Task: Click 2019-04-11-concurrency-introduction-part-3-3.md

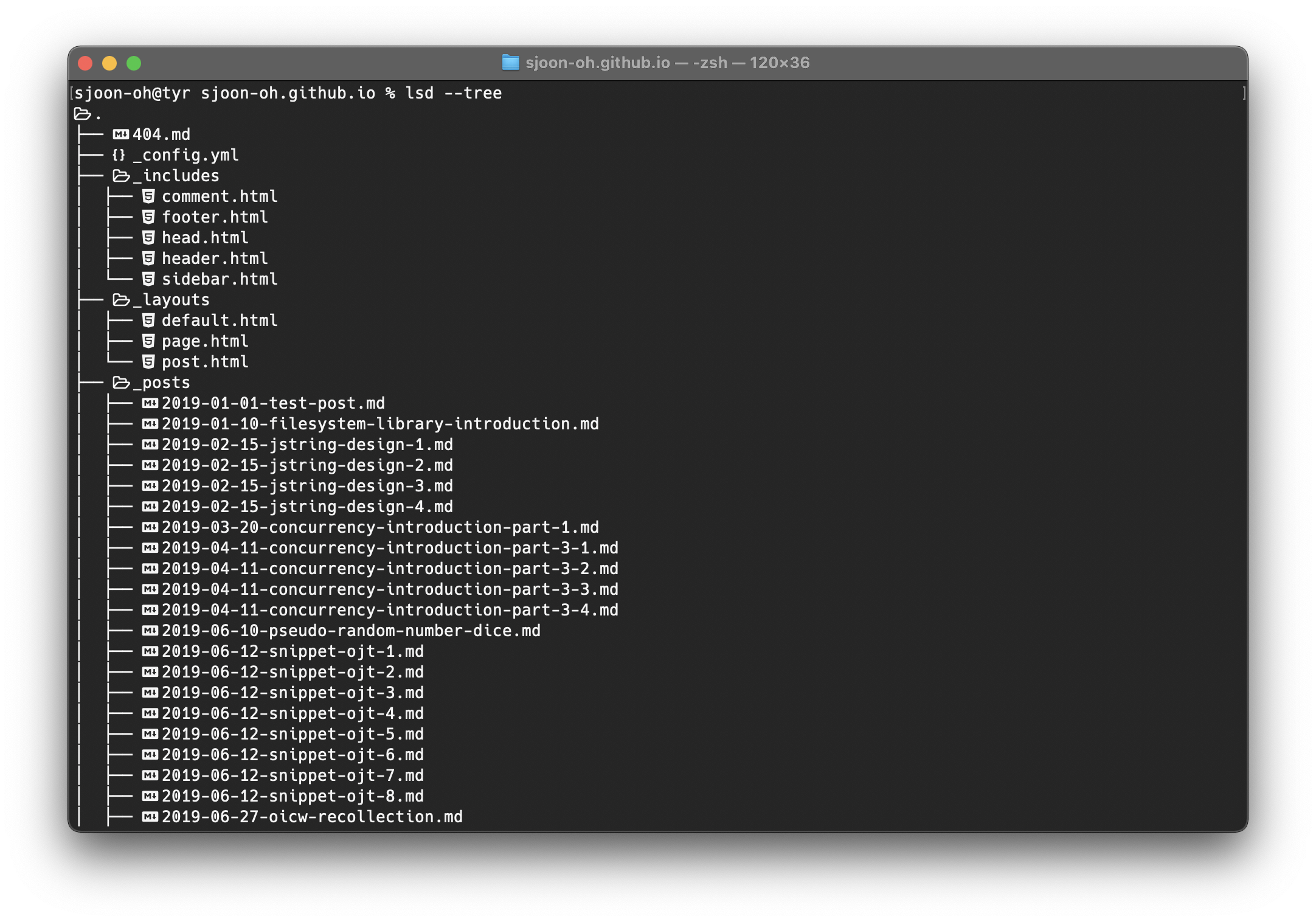Action: click(390, 589)
